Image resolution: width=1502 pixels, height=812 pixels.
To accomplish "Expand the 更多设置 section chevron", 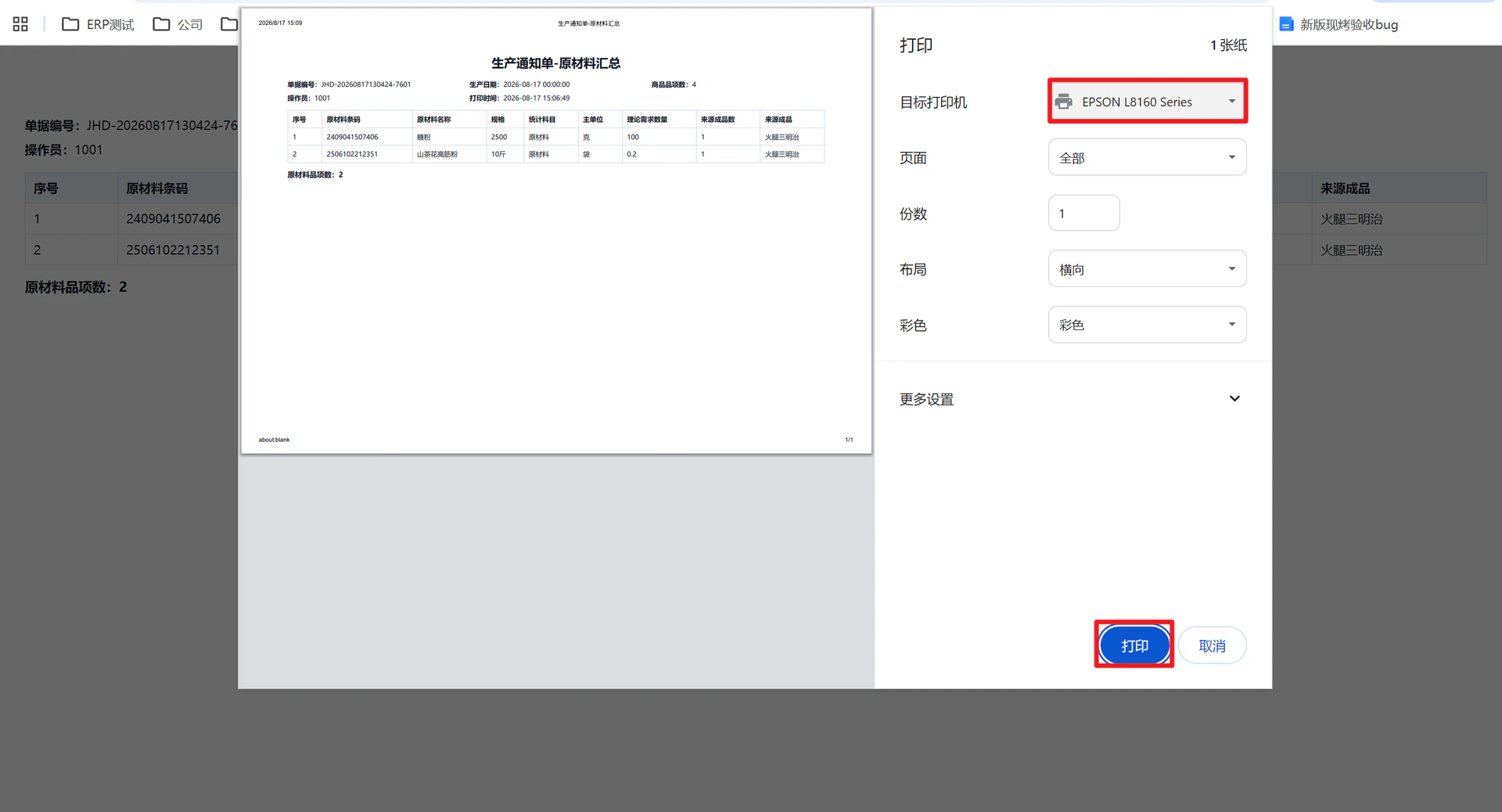I will tap(1234, 399).
